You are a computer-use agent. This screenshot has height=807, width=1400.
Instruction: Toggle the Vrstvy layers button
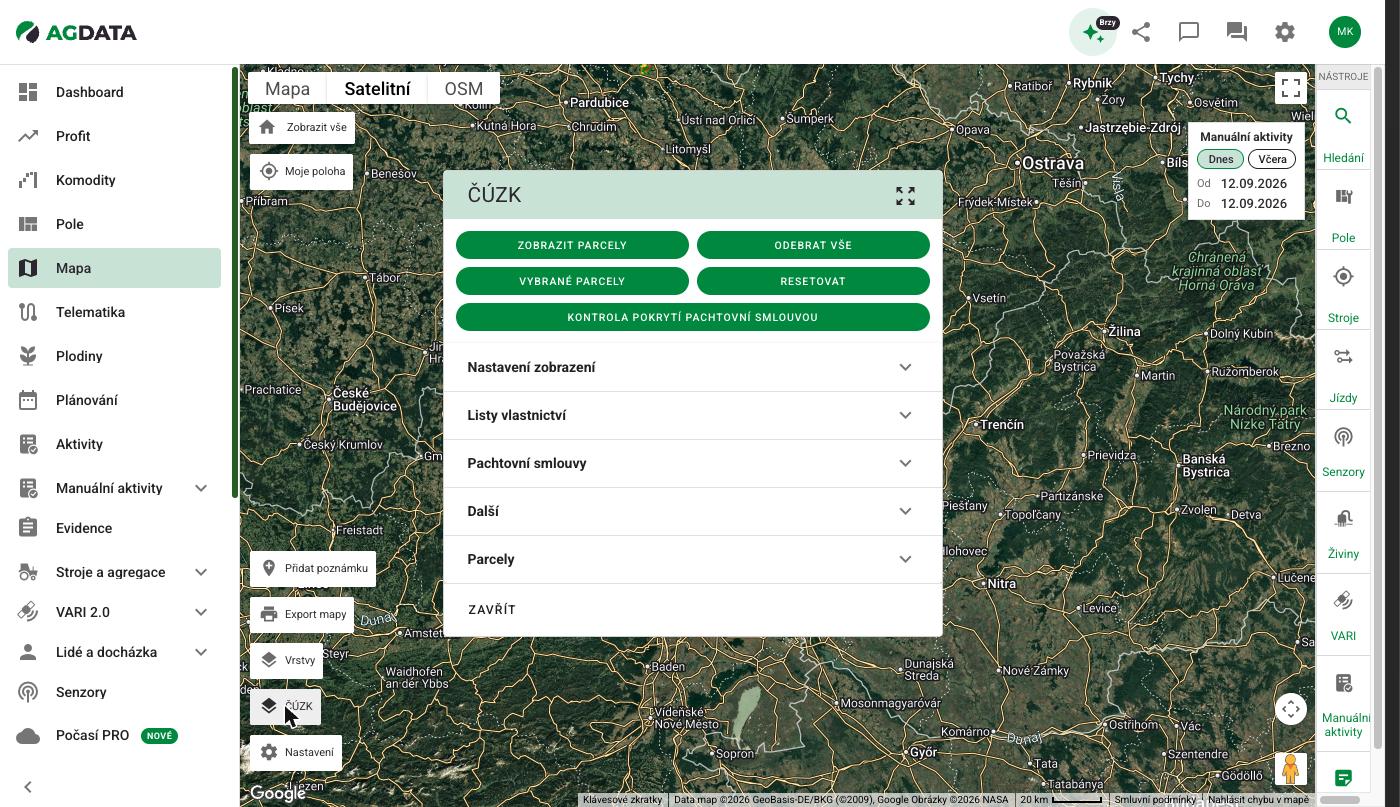coord(286,660)
